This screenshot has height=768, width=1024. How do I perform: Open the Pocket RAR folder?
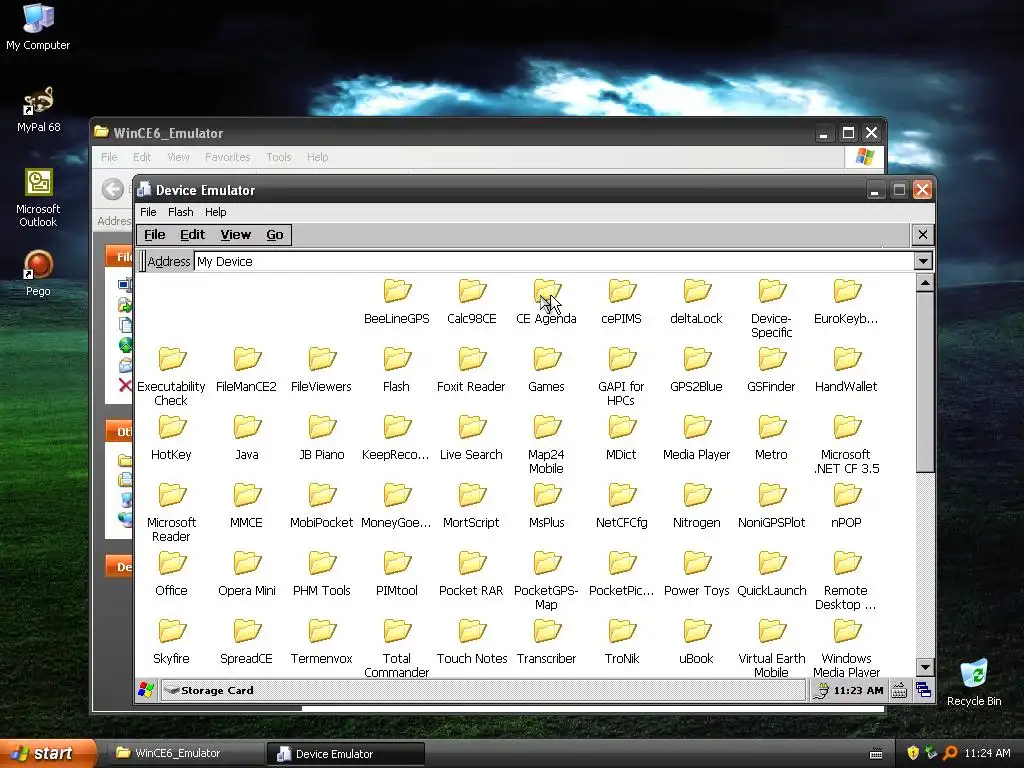[471, 573]
